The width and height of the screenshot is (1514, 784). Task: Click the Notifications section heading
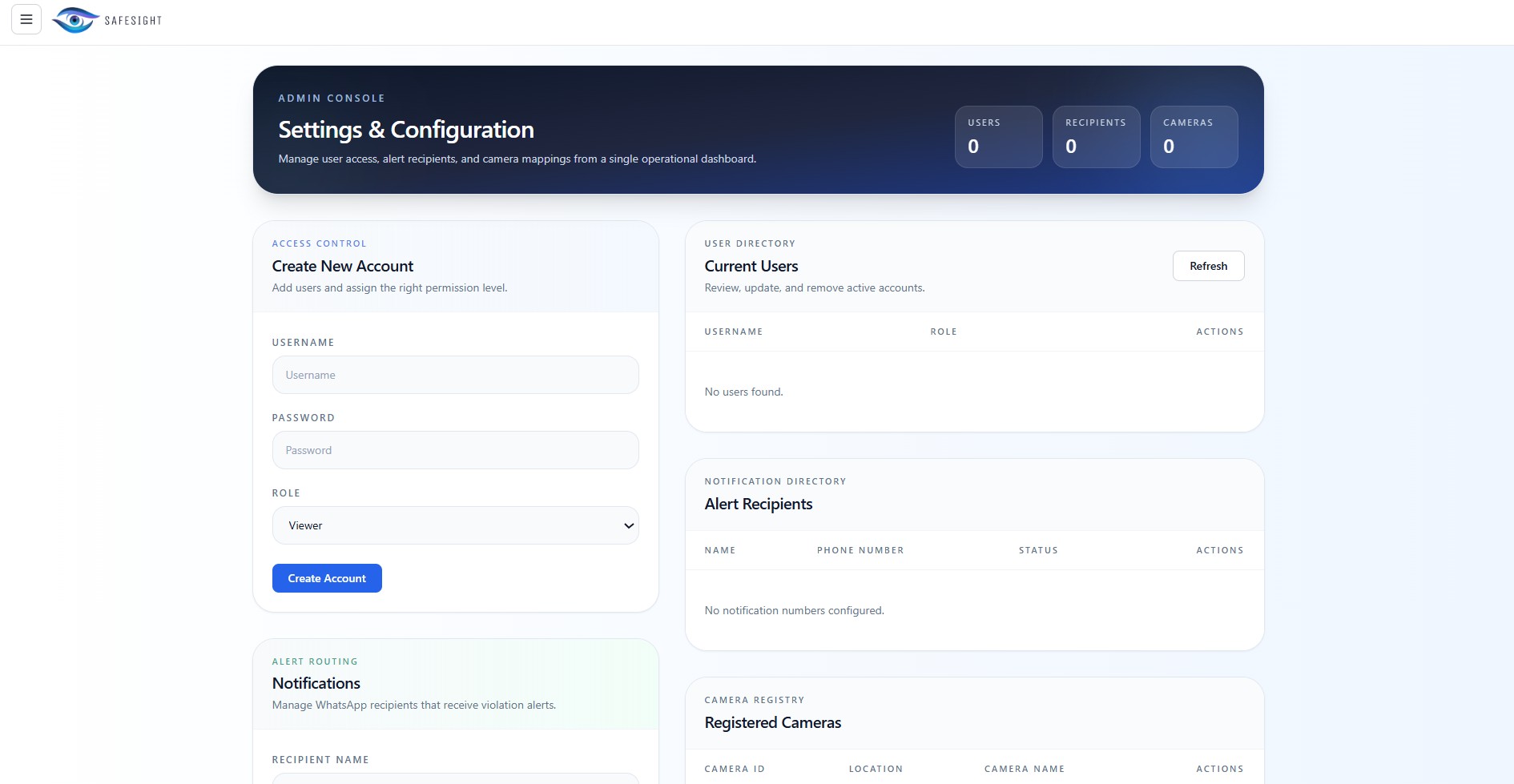[x=316, y=683]
